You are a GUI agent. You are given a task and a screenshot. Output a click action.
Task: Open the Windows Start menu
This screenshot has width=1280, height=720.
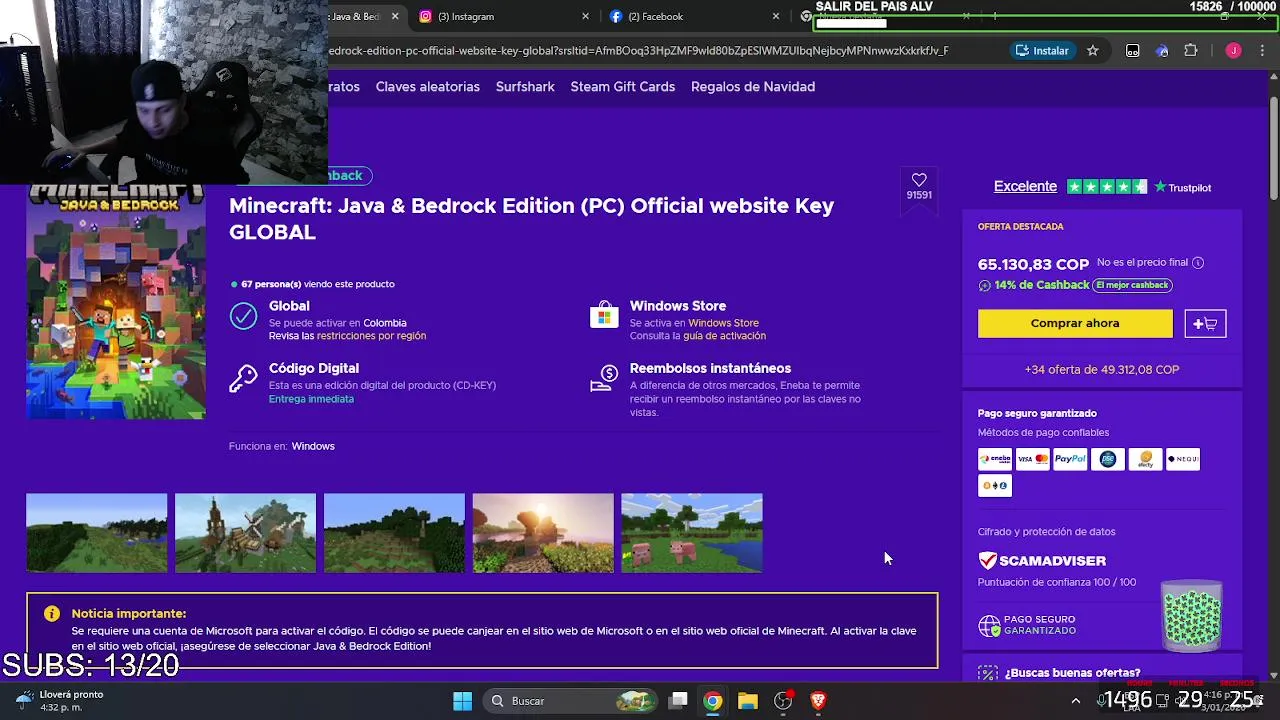coord(462,701)
